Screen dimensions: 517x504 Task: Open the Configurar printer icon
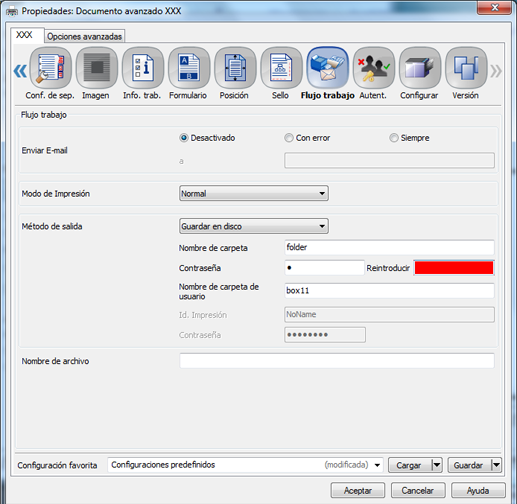[420, 68]
